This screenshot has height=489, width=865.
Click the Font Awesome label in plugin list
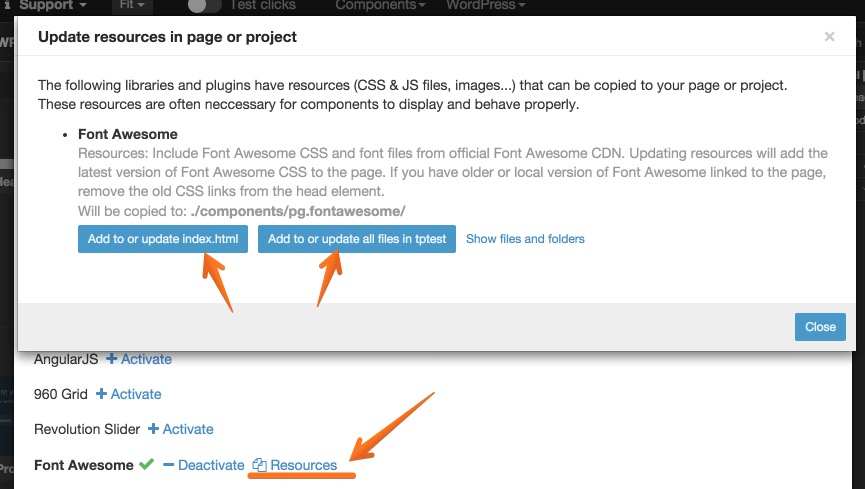click(84, 465)
